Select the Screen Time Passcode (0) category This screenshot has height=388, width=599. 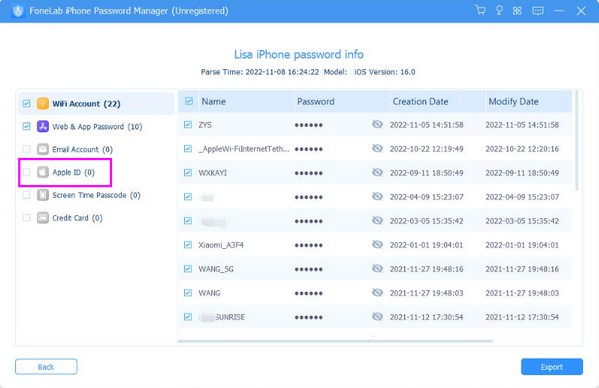tap(96, 196)
